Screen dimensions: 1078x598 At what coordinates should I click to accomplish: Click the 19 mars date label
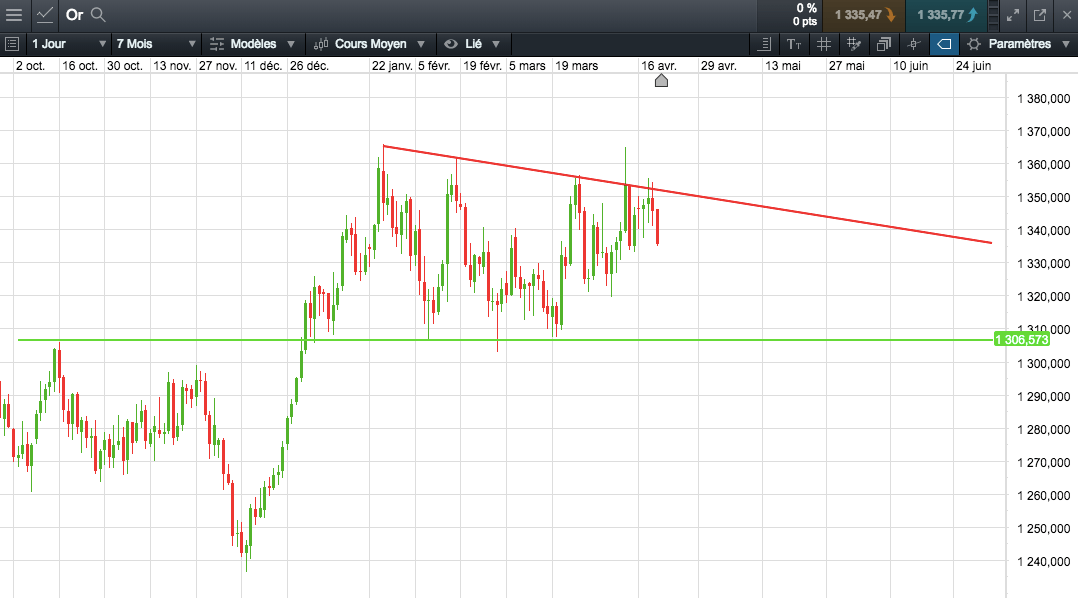(576, 66)
